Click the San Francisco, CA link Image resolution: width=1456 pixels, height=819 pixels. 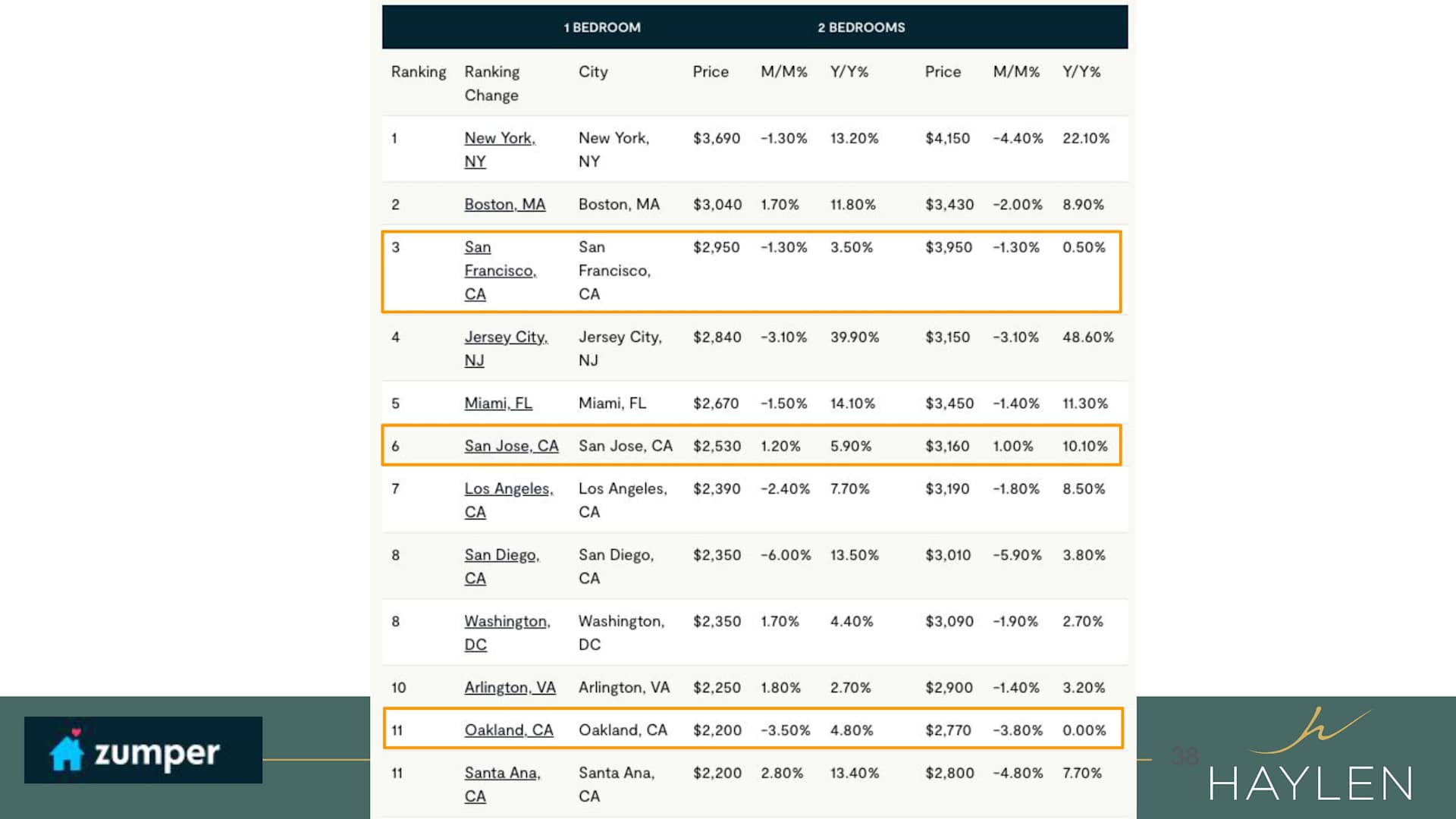[499, 271]
